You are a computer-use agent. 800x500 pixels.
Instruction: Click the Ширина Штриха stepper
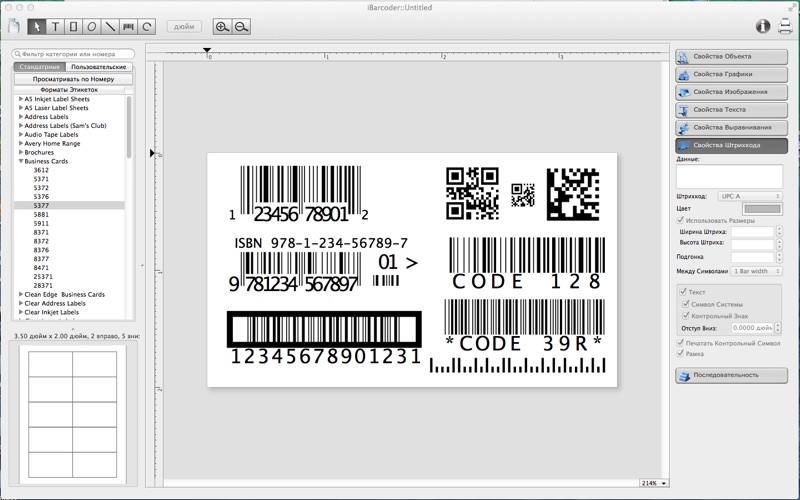point(779,232)
